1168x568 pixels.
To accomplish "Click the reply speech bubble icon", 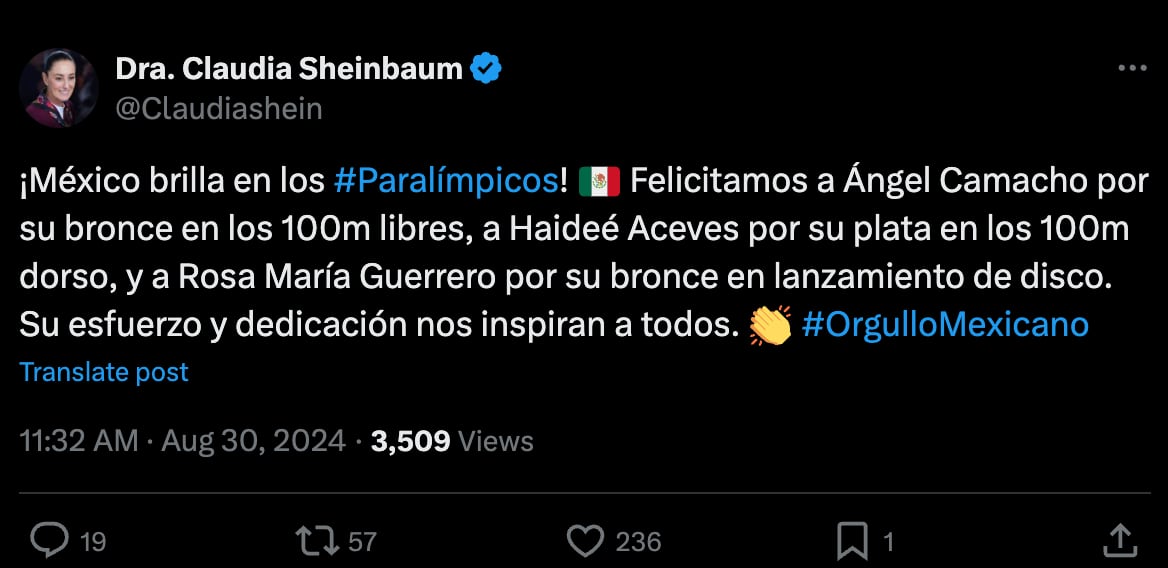I will coord(48,541).
